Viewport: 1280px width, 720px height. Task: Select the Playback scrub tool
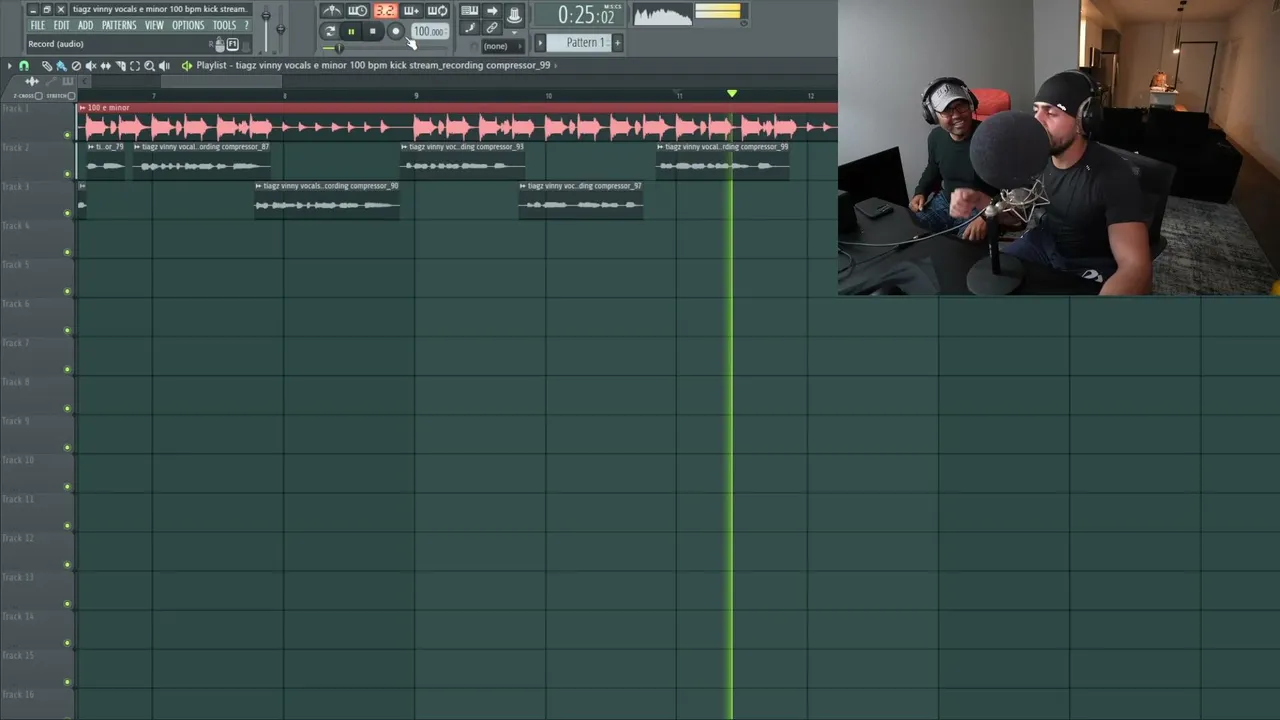pos(164,66)
